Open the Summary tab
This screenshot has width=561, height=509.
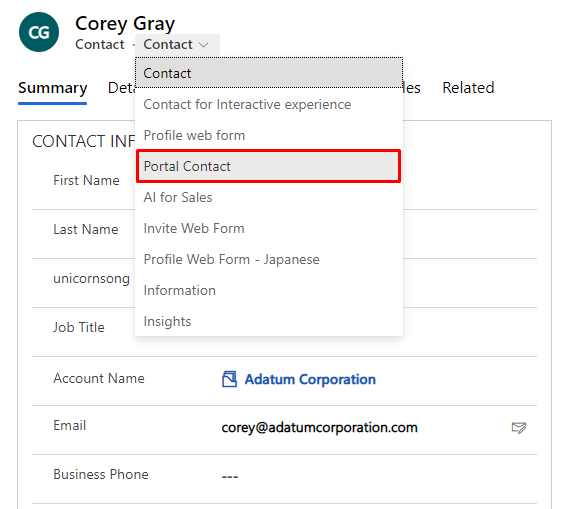click(x=53, y=88)
